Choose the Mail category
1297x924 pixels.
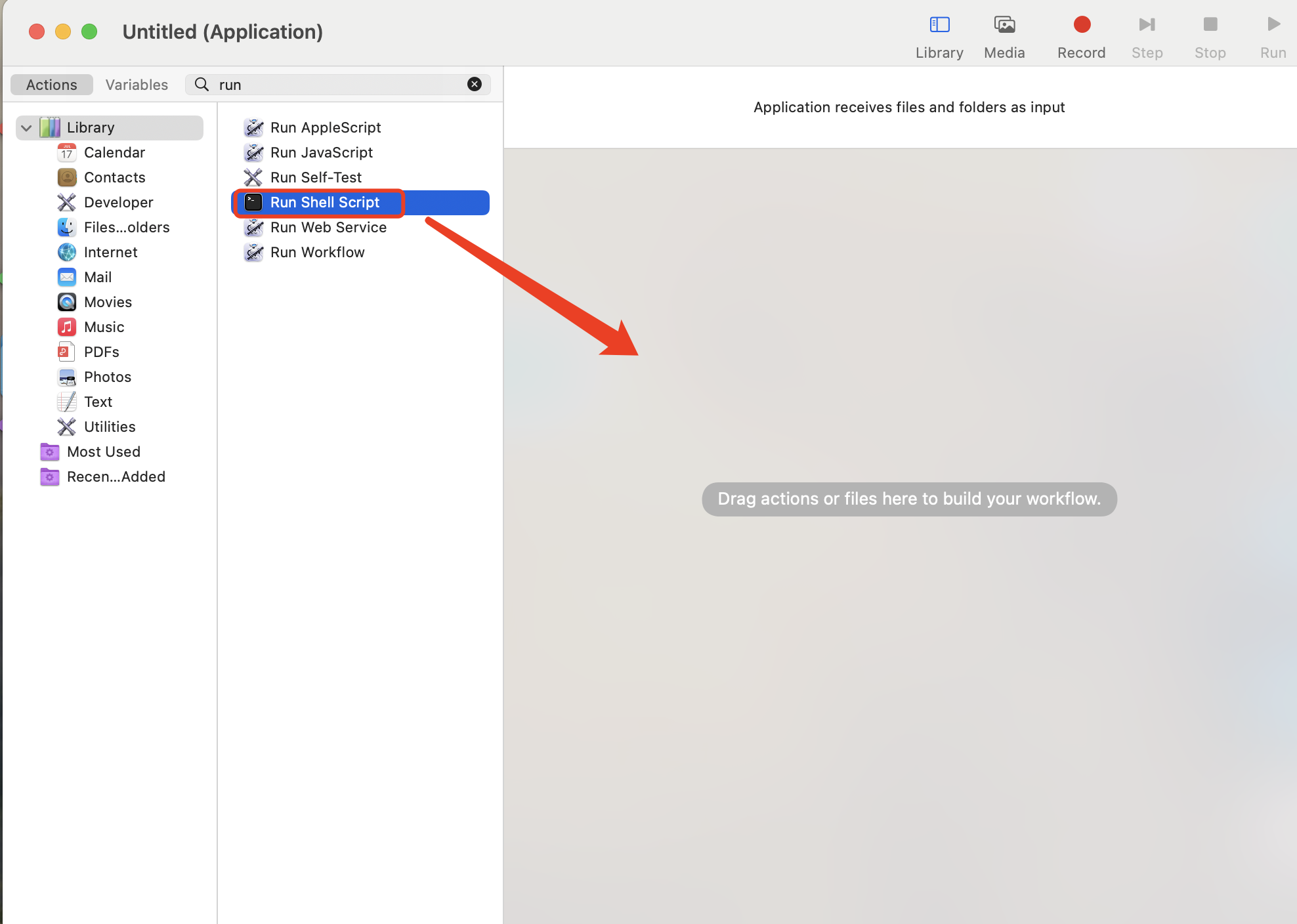(98, 277)
